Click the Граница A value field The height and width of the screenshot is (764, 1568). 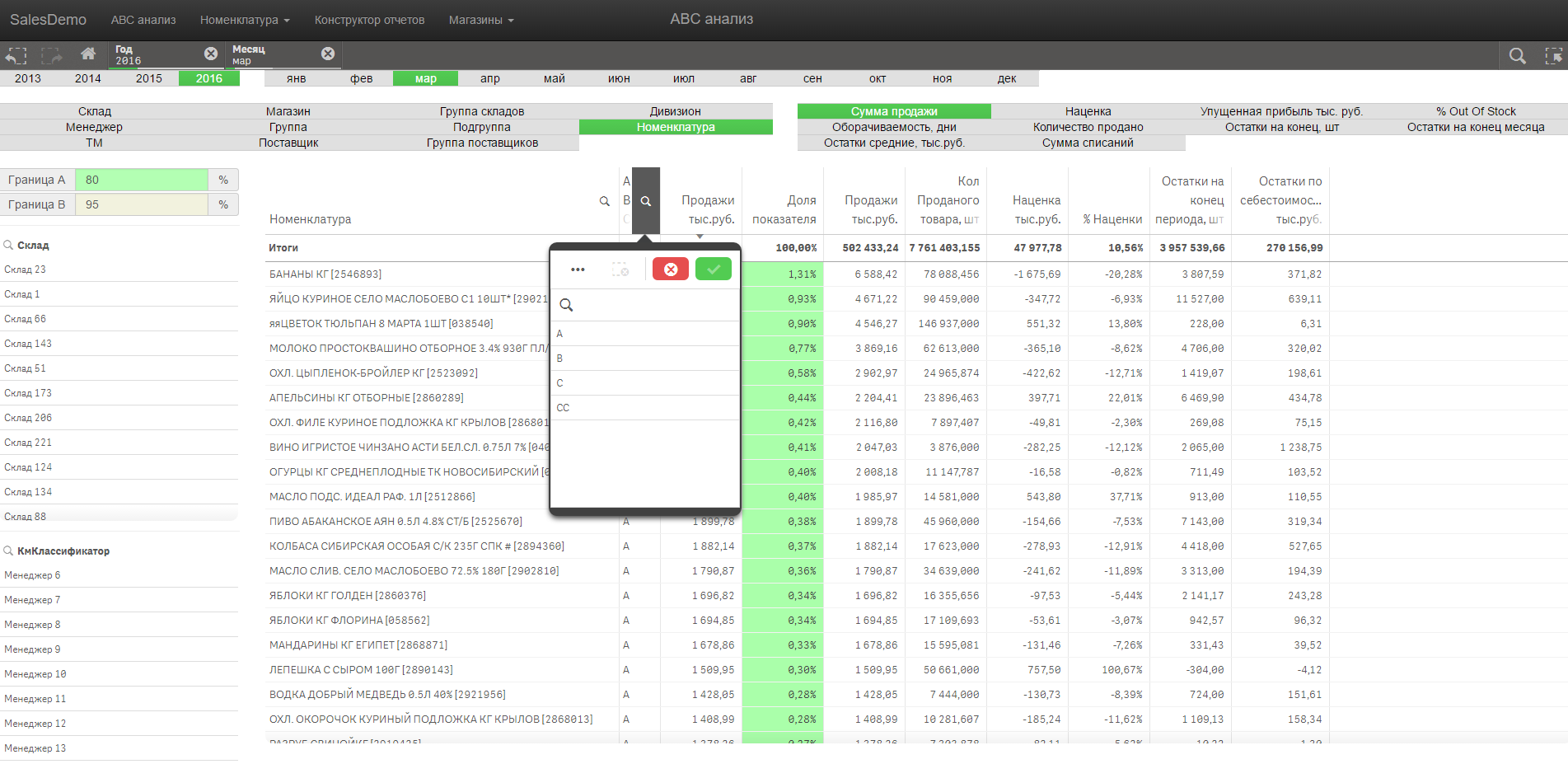(x=141, y=180)
